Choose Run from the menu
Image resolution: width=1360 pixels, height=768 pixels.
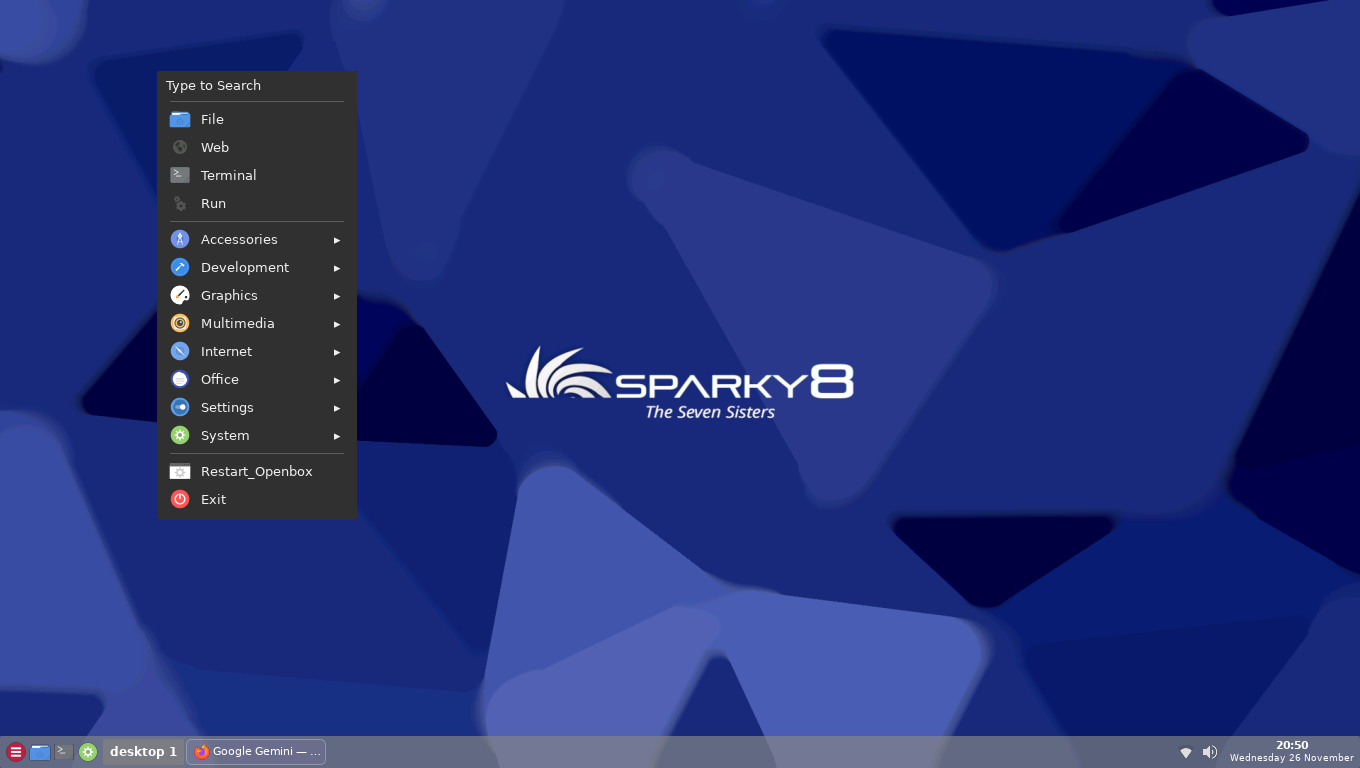213,203
